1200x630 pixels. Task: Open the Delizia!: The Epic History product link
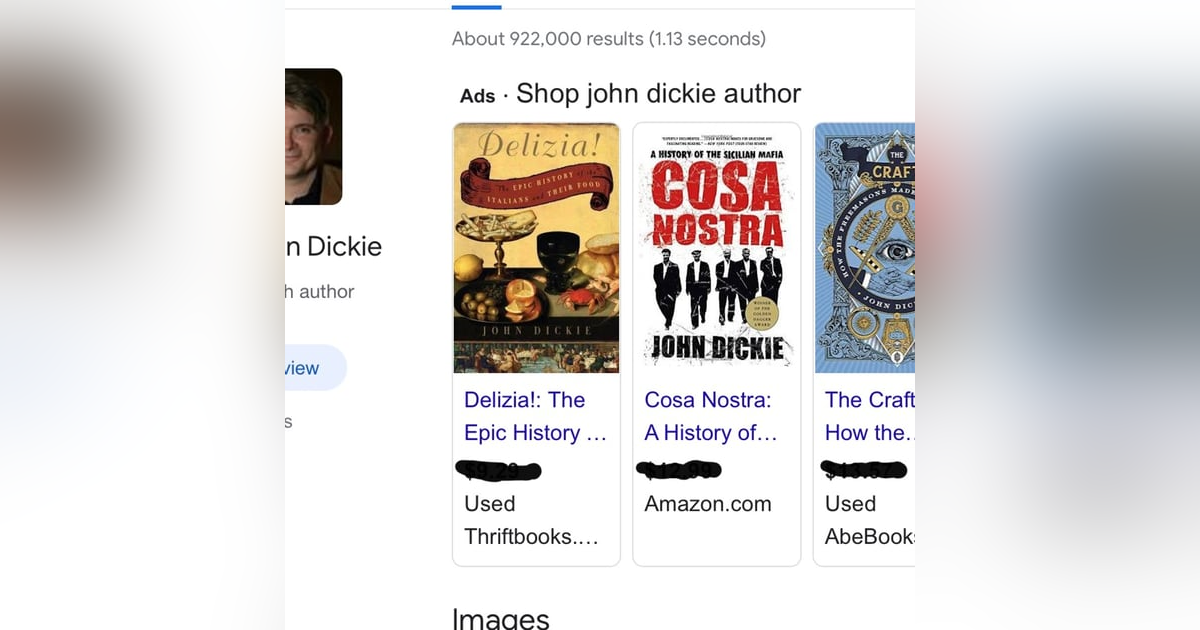tap(535, 416)
